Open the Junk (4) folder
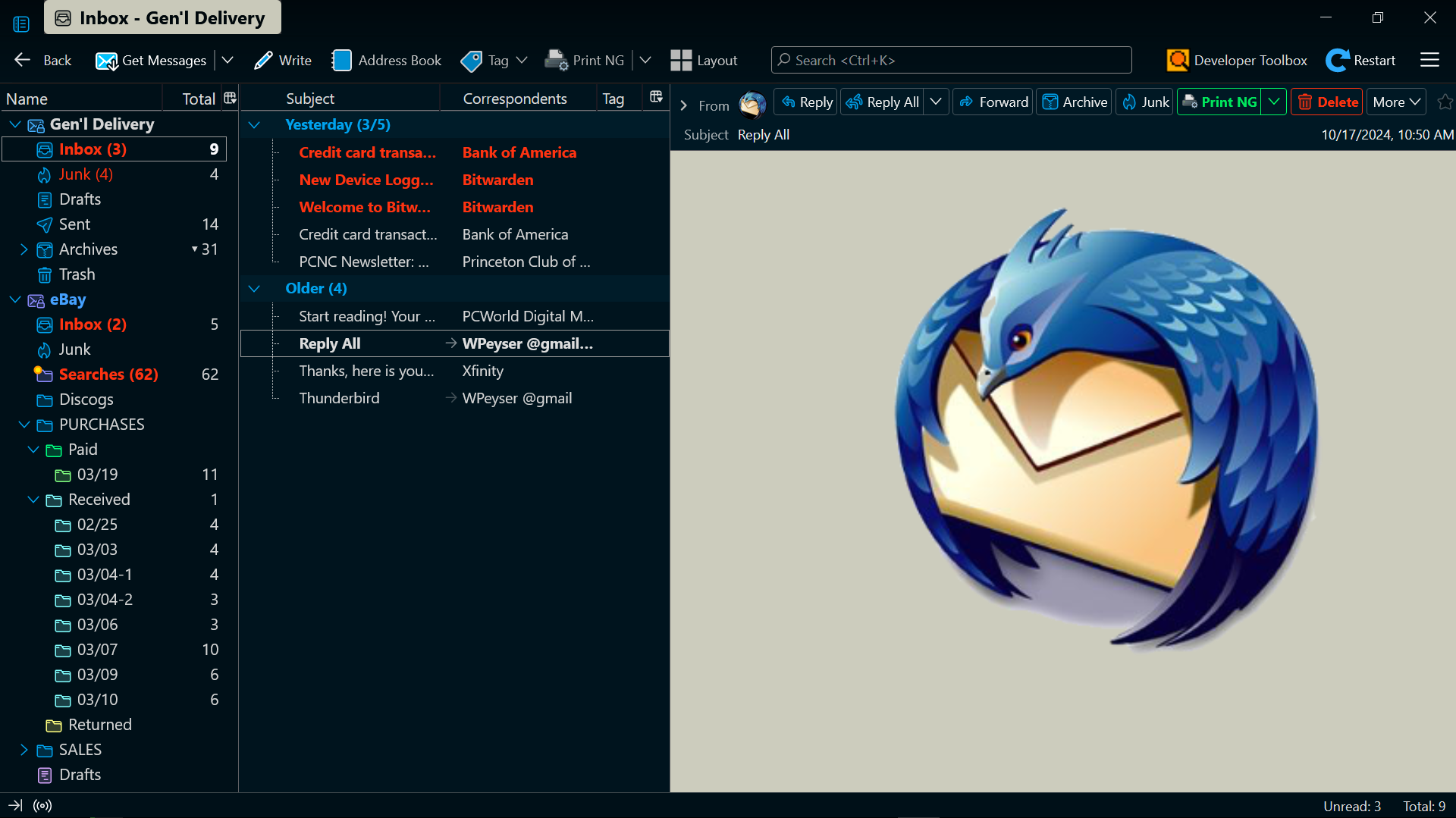Viewport: 1456px width, 818px height. (115, 174)
